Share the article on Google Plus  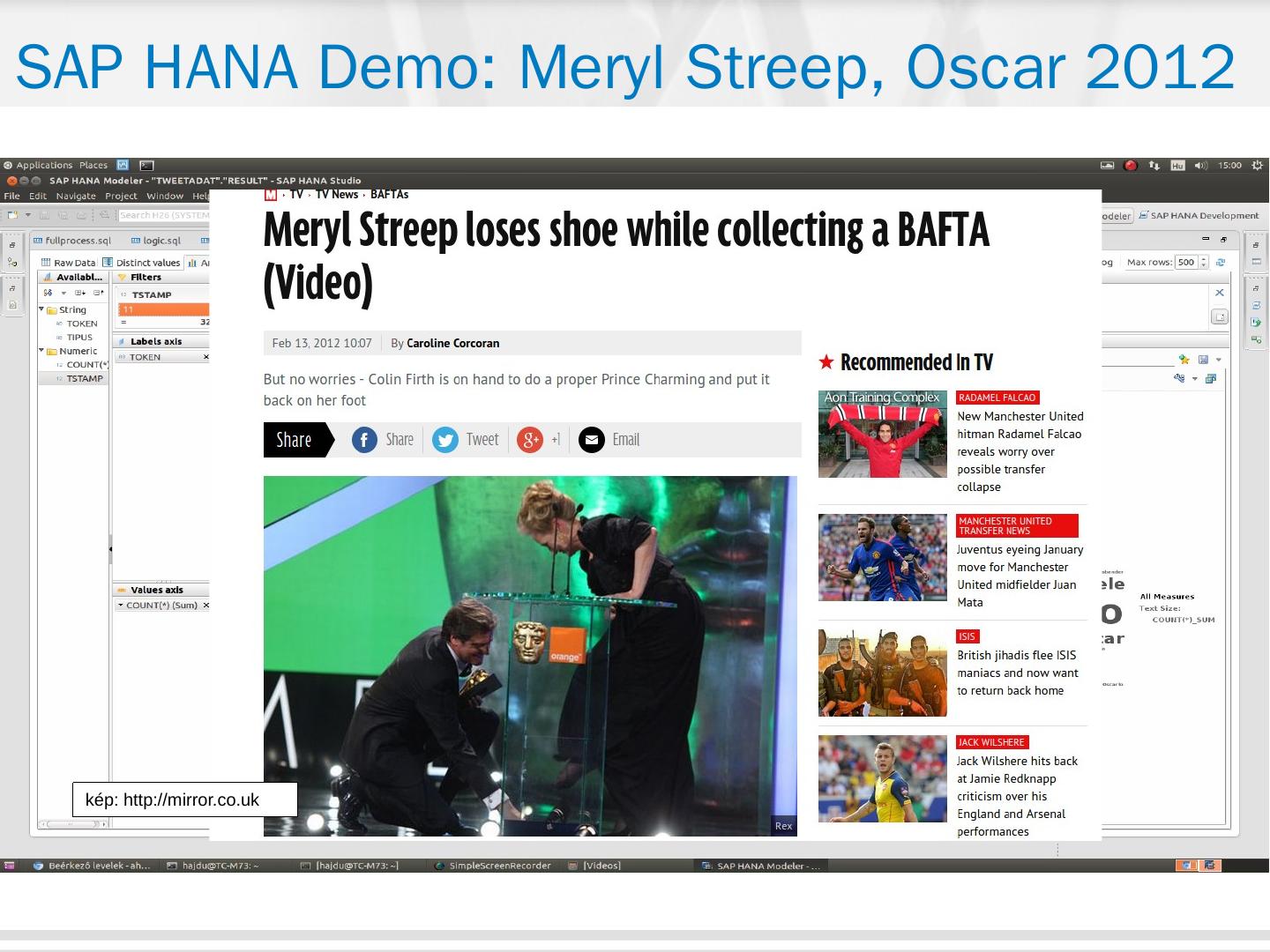coord(529,440)
